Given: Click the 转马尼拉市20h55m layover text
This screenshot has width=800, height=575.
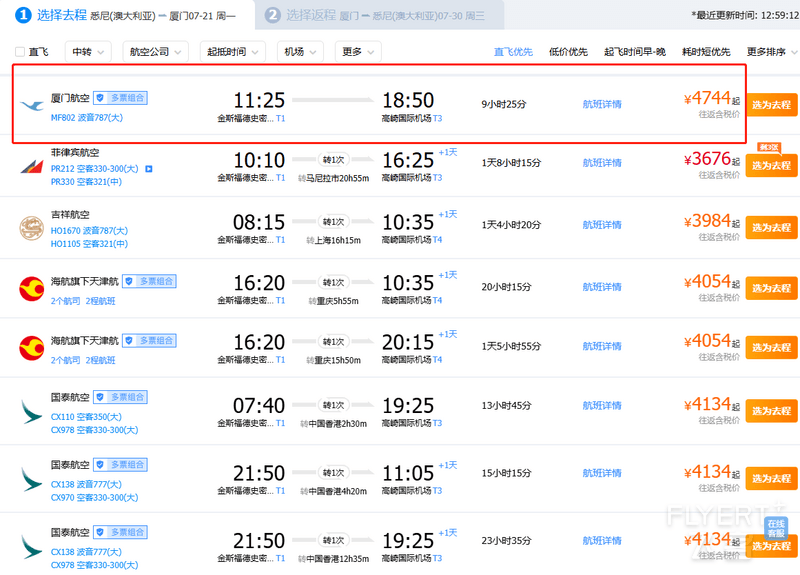Looking at the screenshot, I should coord(334,178).
